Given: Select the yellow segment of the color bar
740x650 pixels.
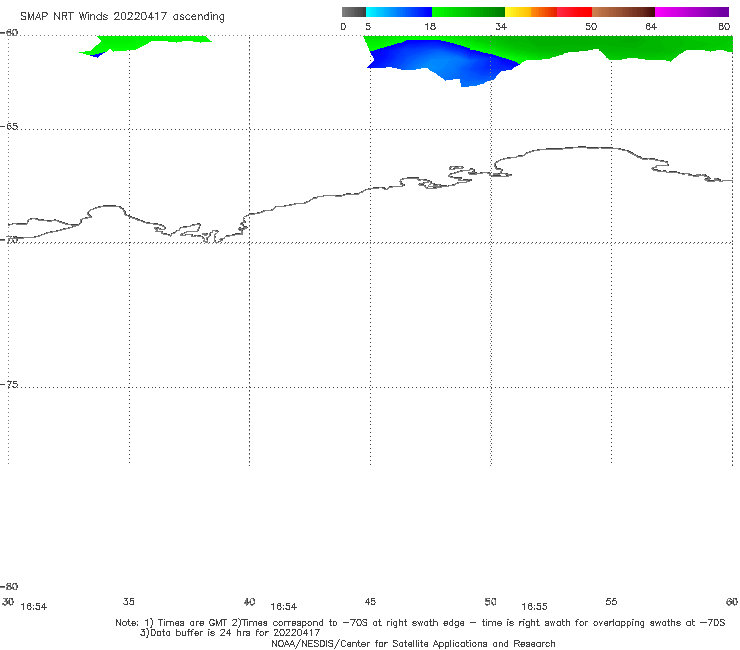Looking at the screenshot, I should point(518,12).
